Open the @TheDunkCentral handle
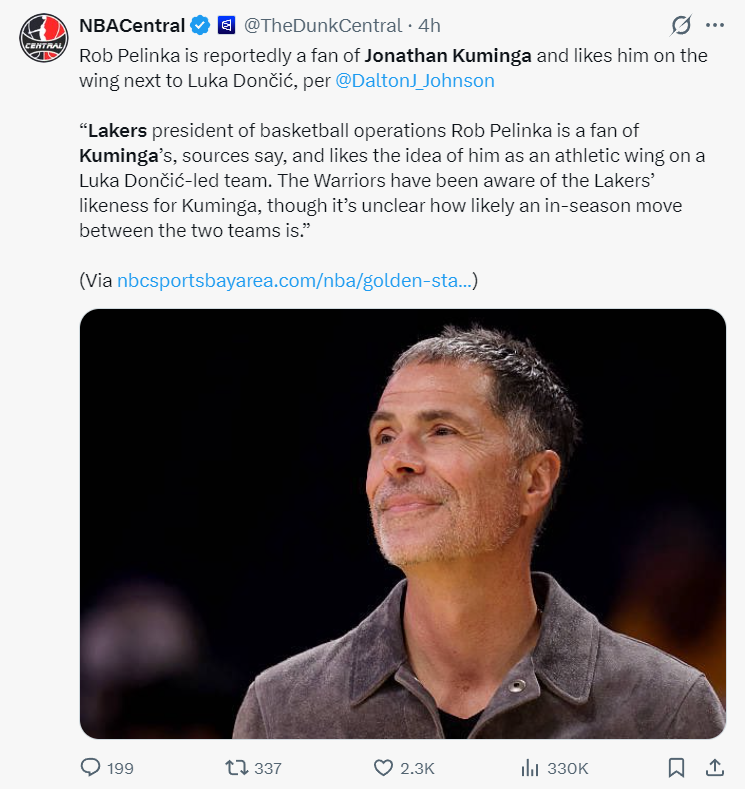745x789 pixels. (322, 25)
